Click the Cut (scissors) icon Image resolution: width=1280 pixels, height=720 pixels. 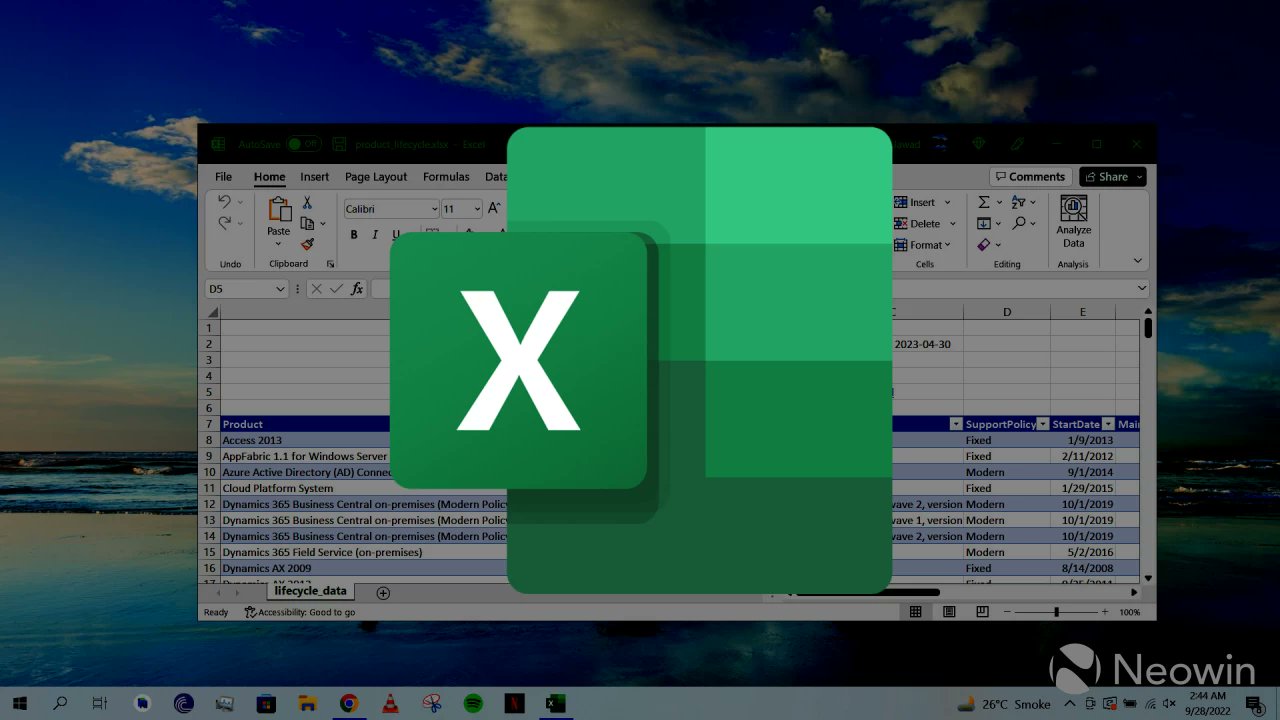coord(307,201)
